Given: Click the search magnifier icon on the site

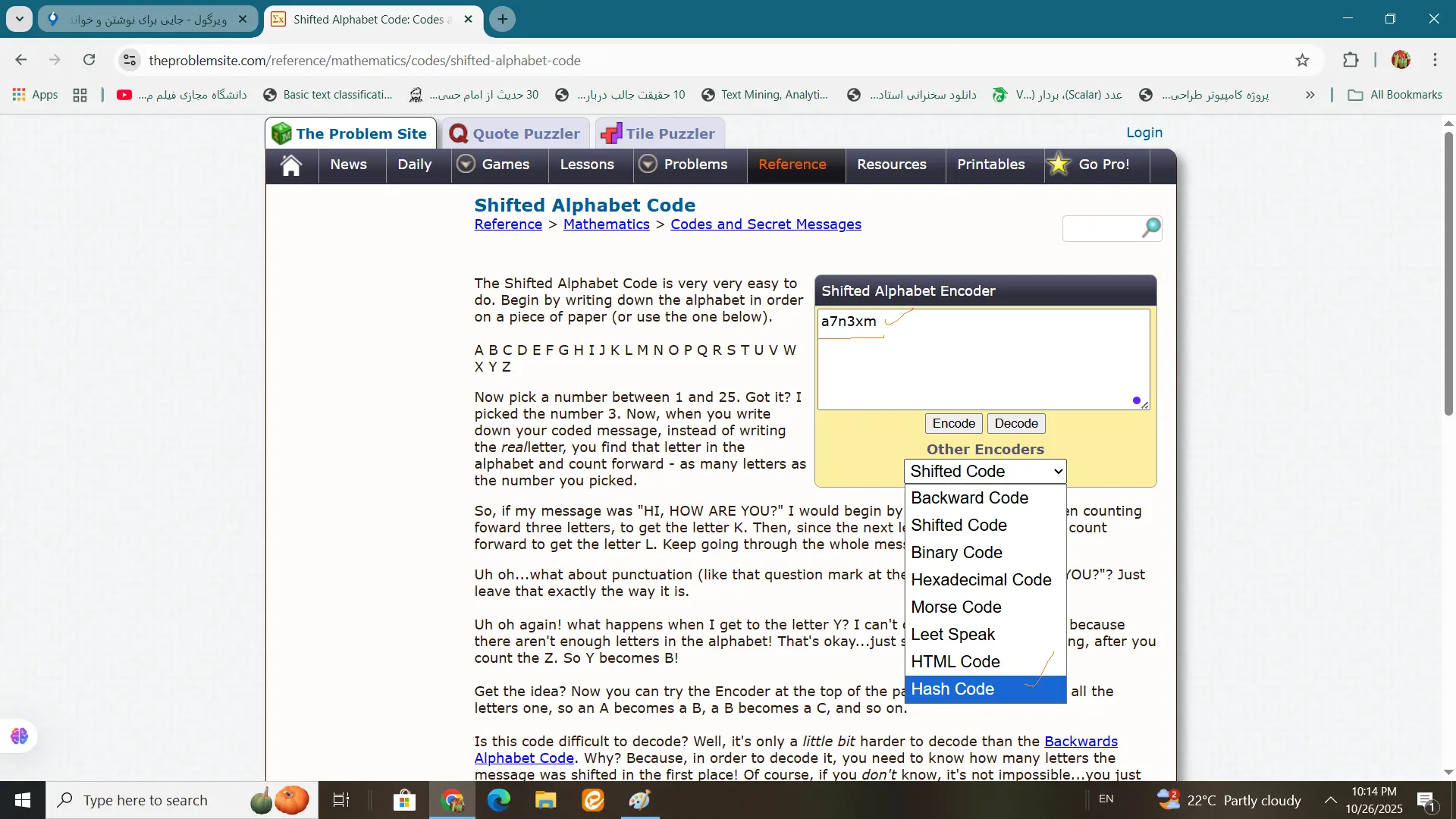Looking at the screenshot, I should tap(1151, 227).
